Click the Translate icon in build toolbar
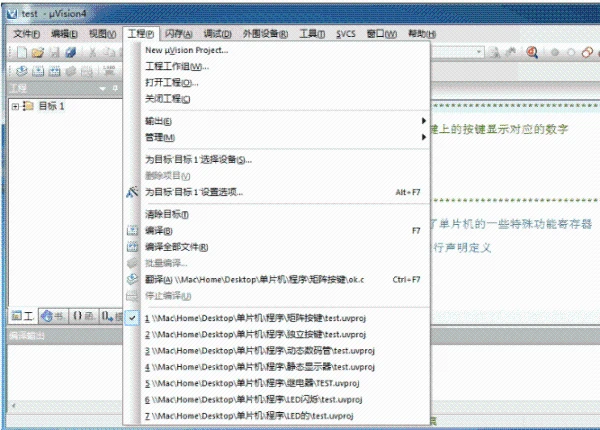 pyautogui.click(x=22, y=71)
